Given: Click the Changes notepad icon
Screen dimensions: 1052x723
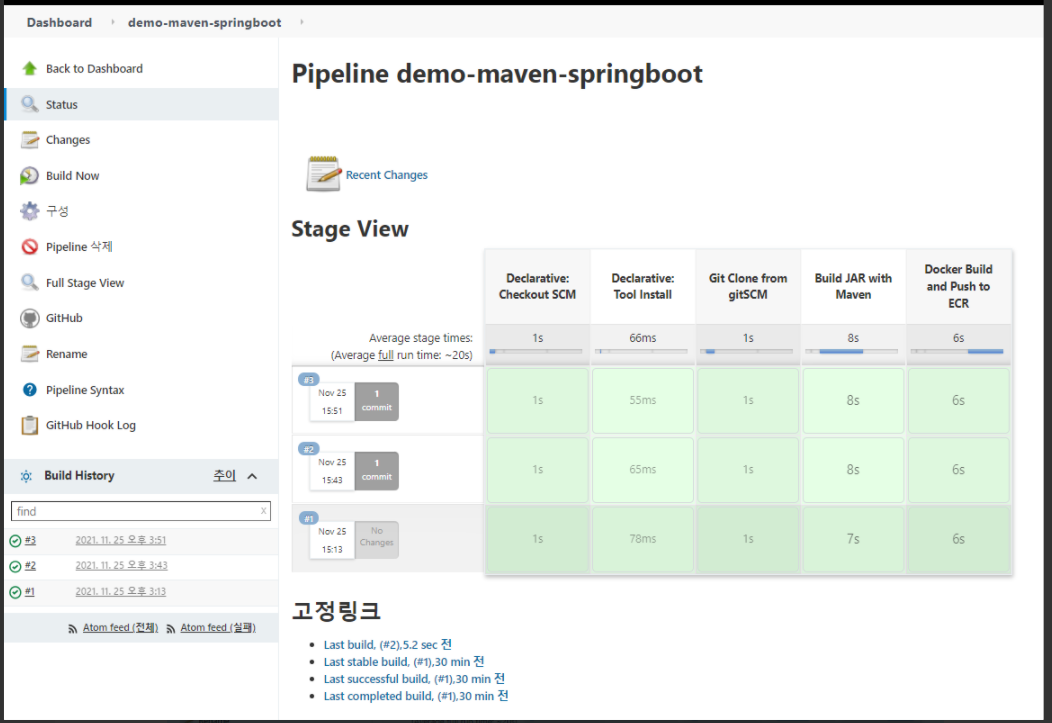Looking at the screenshot, I should coord(30,140).
